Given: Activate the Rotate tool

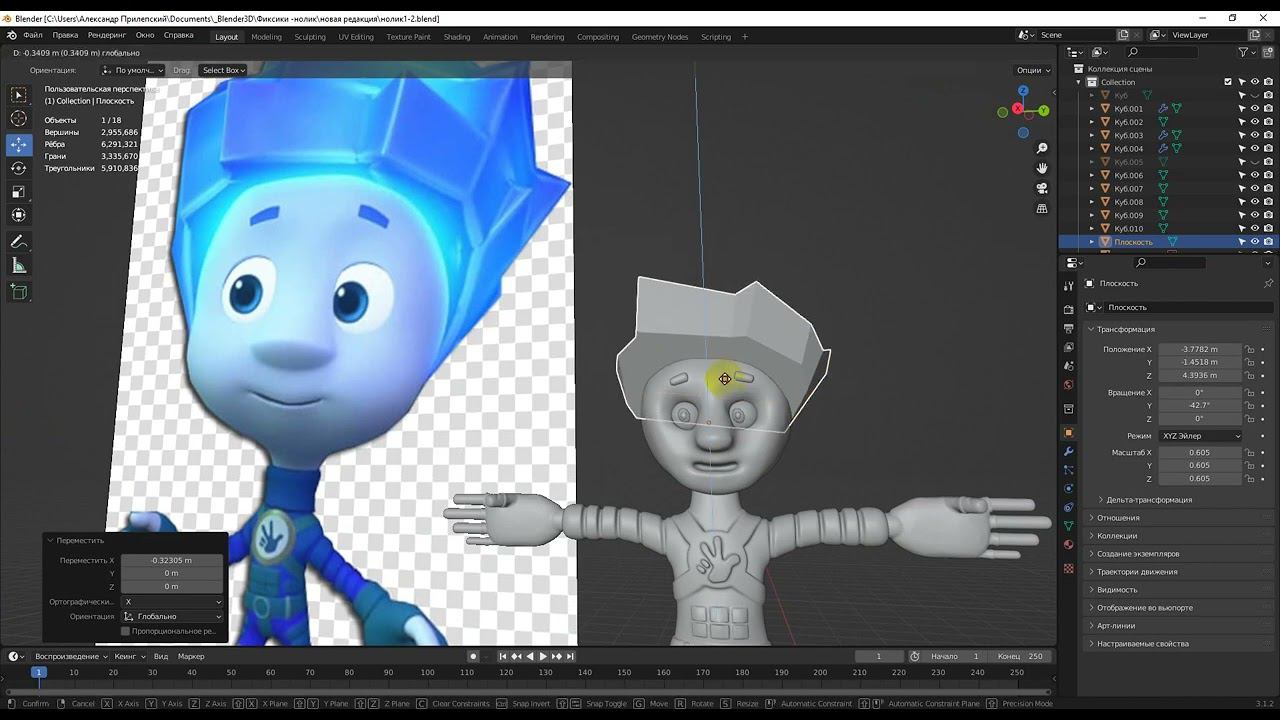Looking at the screenshot, I should click(x=19, y=168).
